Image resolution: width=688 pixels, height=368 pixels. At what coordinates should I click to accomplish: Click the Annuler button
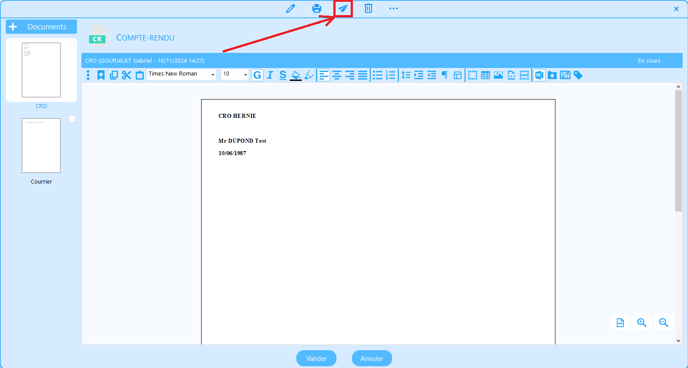tap(372, 358)
